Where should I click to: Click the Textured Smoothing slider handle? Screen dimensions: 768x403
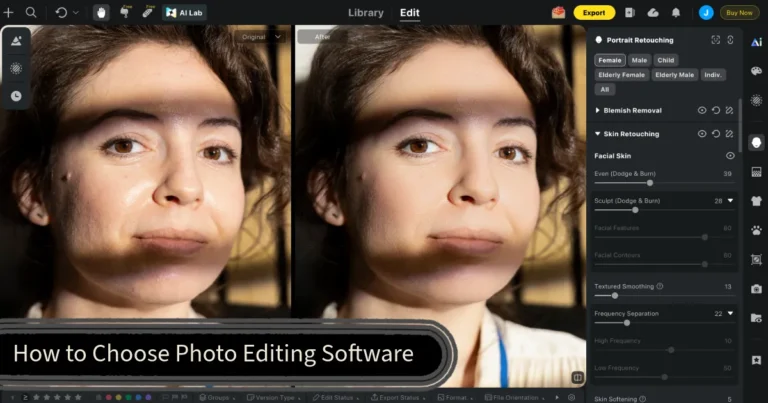coord(615,296)
